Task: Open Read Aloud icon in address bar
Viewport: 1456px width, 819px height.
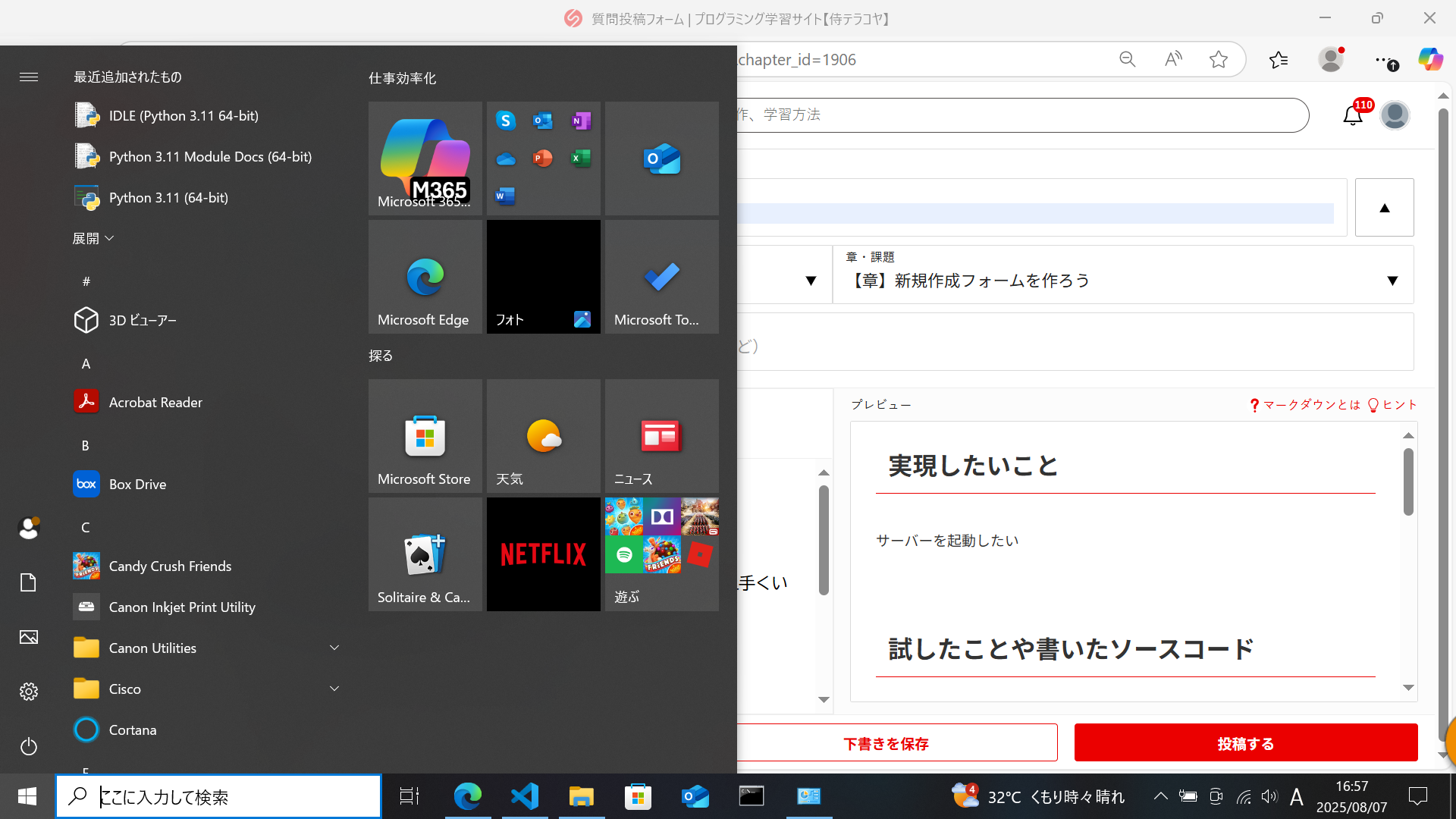Action: click(x=1173, y=59)
